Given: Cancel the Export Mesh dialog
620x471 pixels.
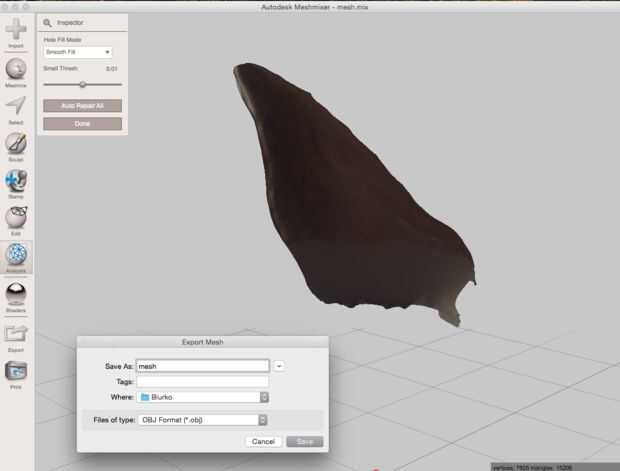Looking at the screenshot, I should click(x=263, y=441).
